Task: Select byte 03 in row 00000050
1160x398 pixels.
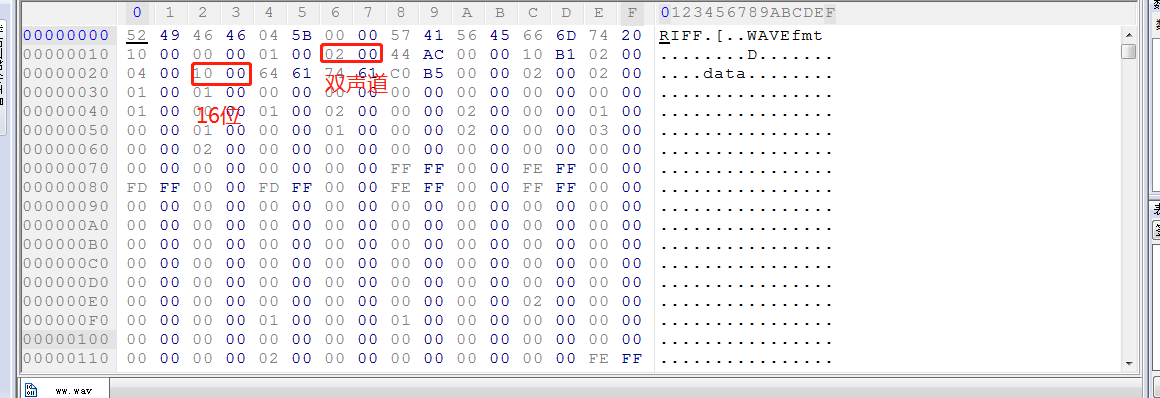Action: (x=598, y=130)
